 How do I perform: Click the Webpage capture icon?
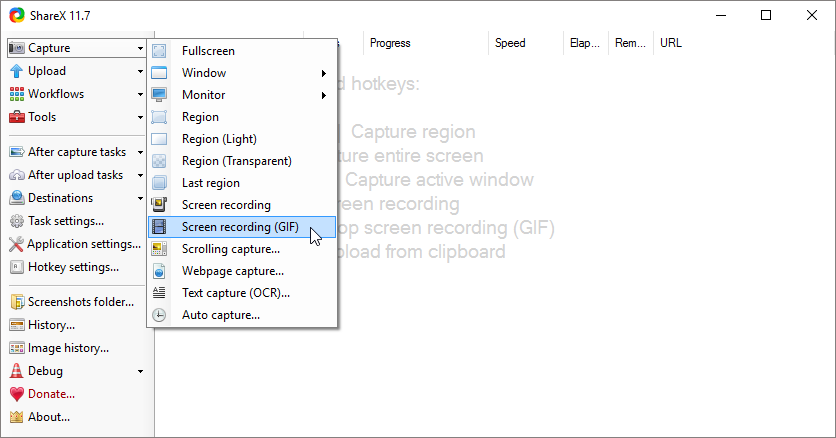pyautogui.click(x=159, y=271)
